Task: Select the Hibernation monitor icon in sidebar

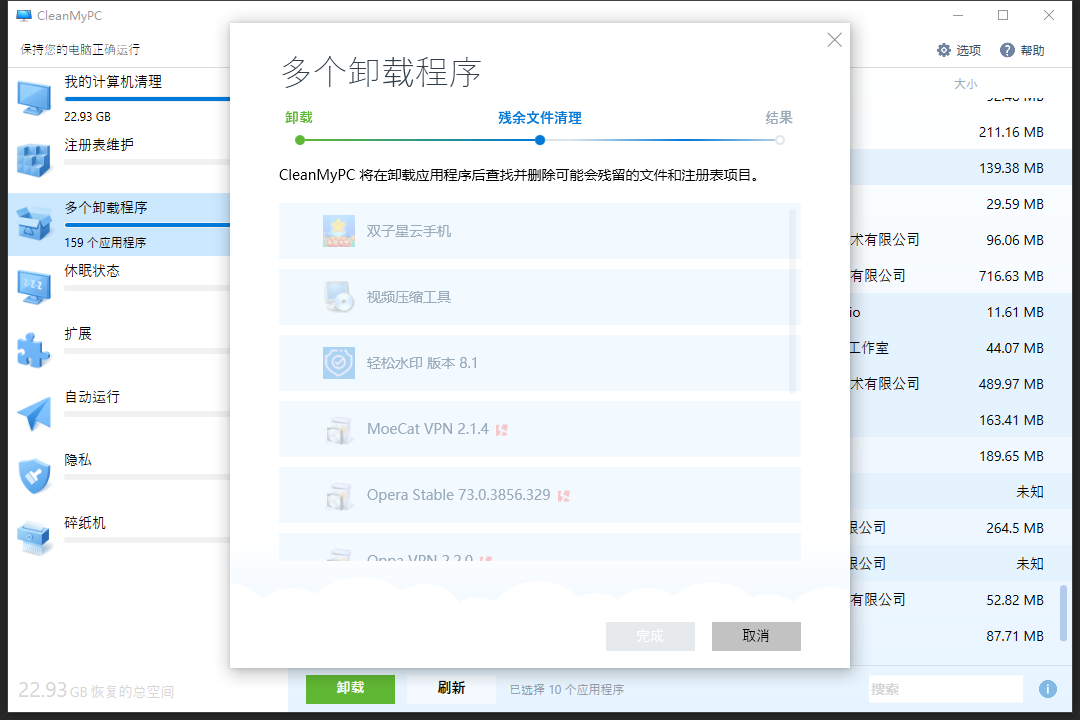Action: (34, 287)
